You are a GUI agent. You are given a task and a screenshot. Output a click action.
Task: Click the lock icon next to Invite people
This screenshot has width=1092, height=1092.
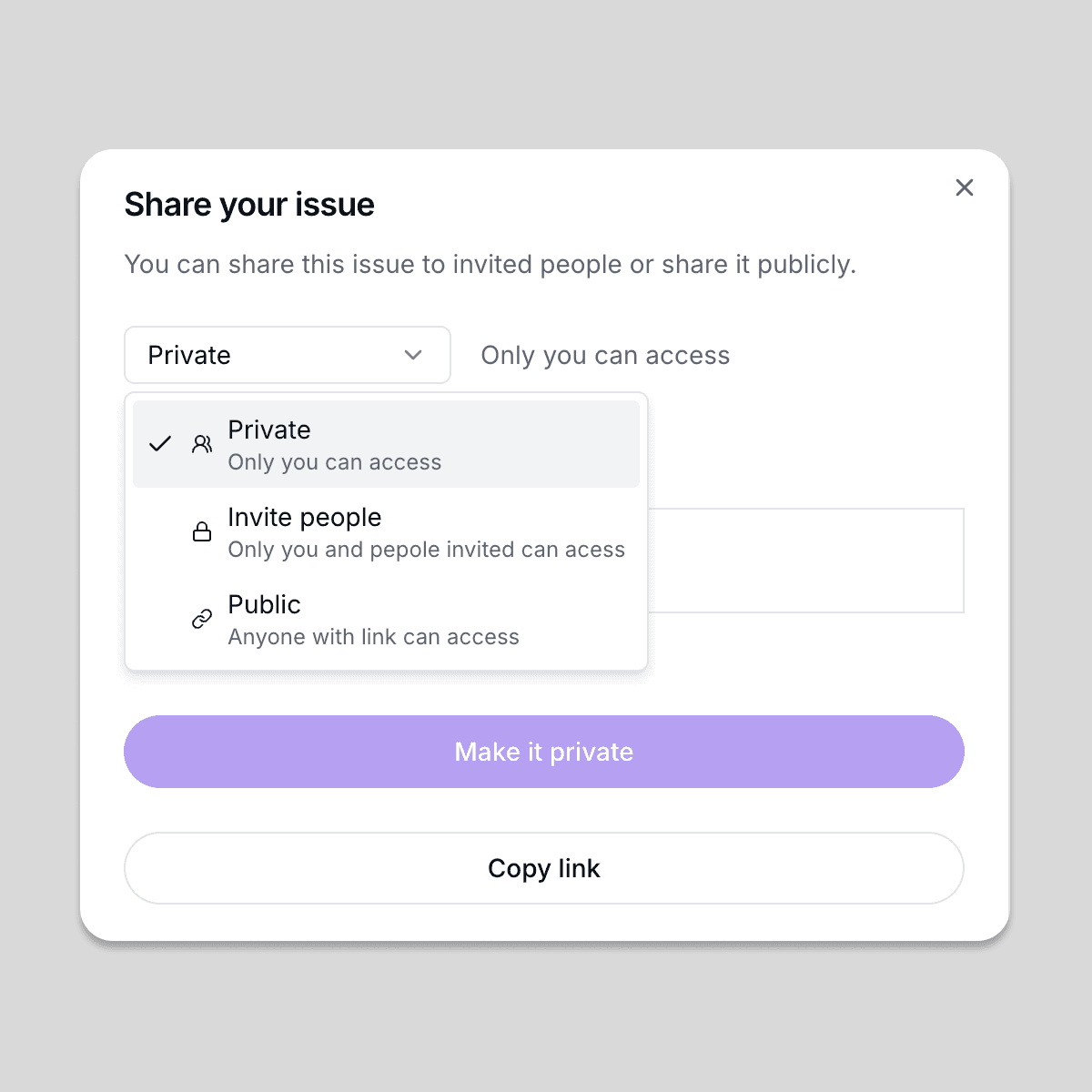tap(202, 532)
